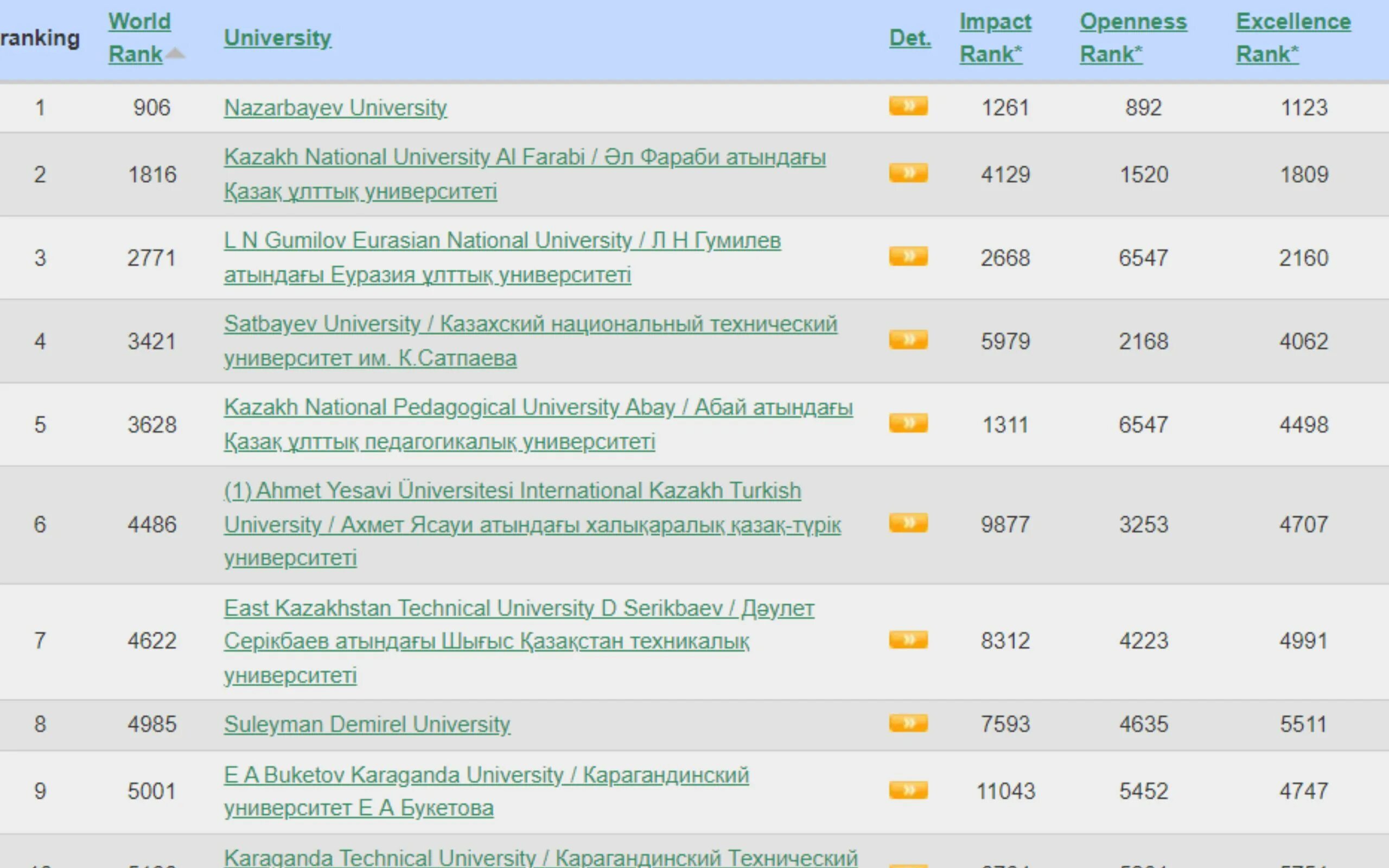Open details icon for Kazakh National University Al Farabi
1389x868 pixels.
(x=908, y=173)
